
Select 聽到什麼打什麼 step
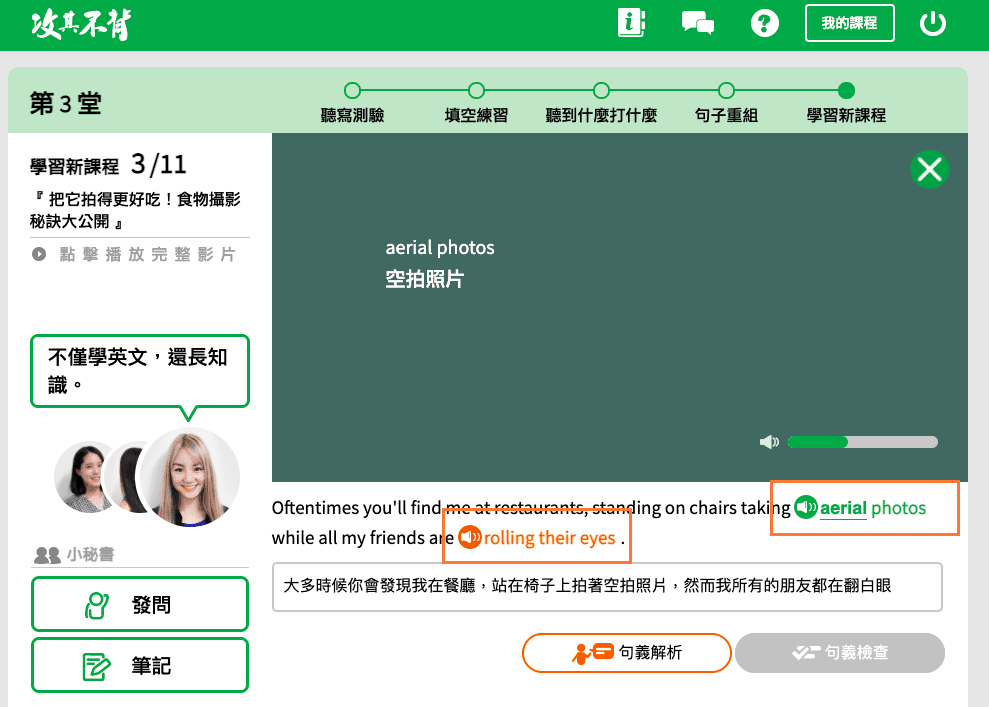pyautogui.click(x=601, y=91)
